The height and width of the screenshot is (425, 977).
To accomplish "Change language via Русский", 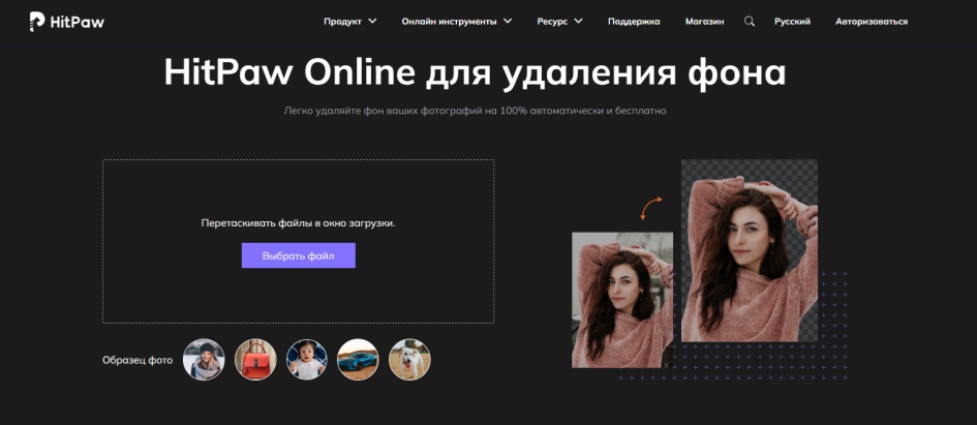I will point(793,21).
